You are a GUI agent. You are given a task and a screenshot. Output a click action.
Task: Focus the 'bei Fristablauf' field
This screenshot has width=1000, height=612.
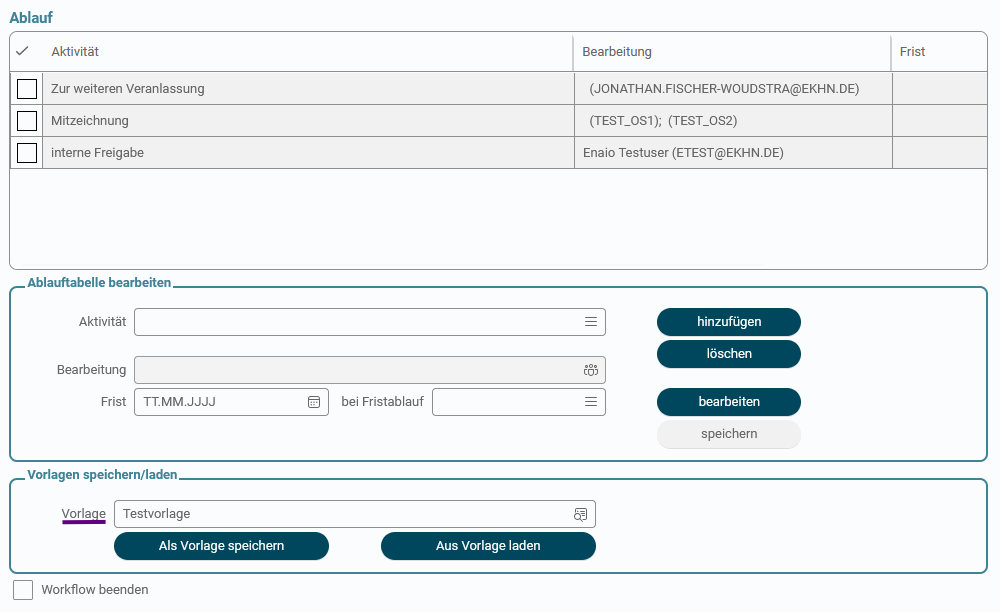pyautogui.click(x=519, y=402)
